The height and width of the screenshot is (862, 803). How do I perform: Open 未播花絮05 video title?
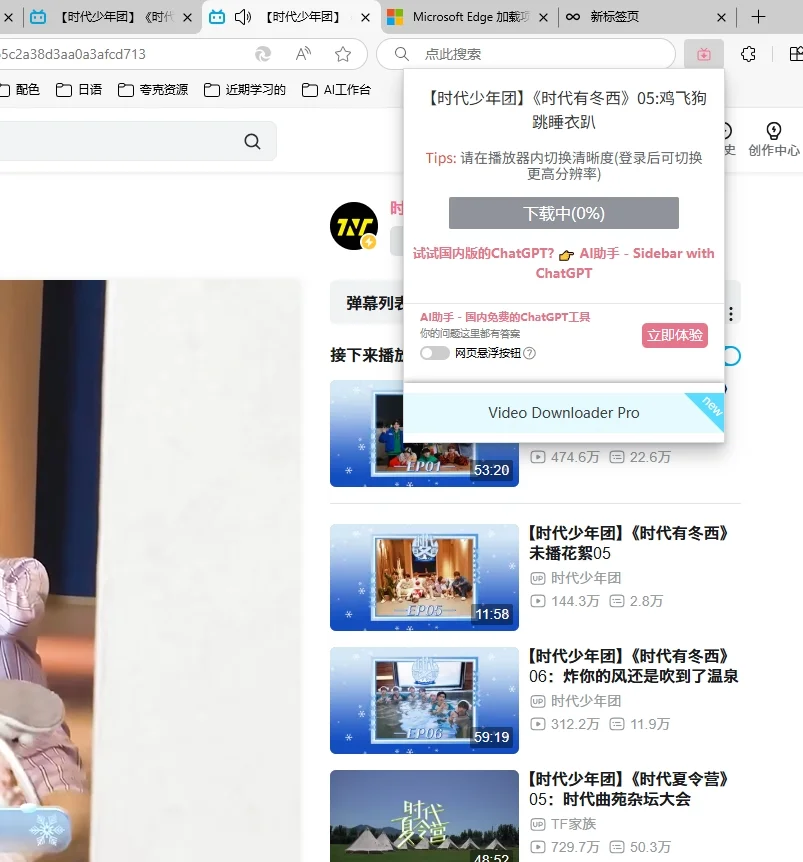click(629, 543)
